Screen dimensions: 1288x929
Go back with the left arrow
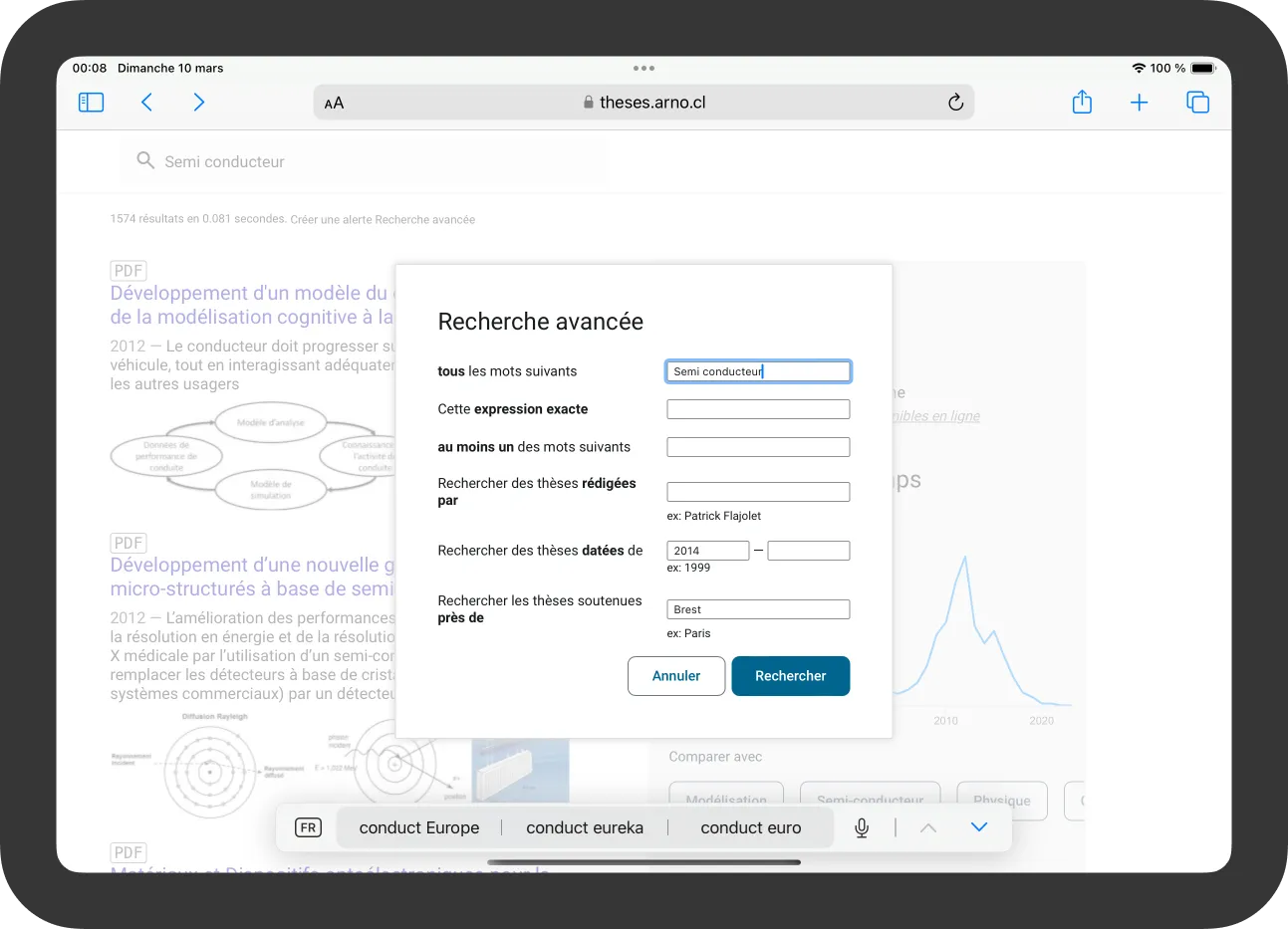coord(146,103)
